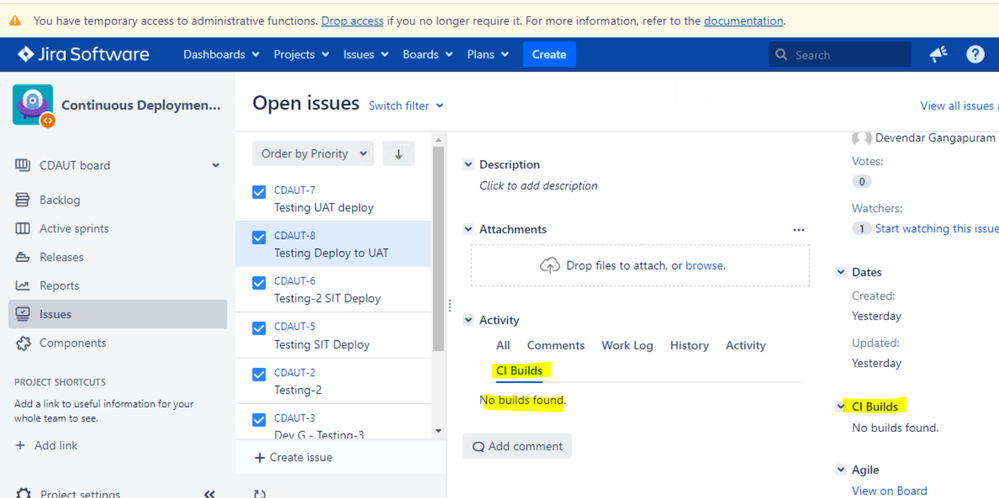This screenshot has width=999, height=498.
Task: Select the CI Builds tab
Action: [x=519, y=371]
